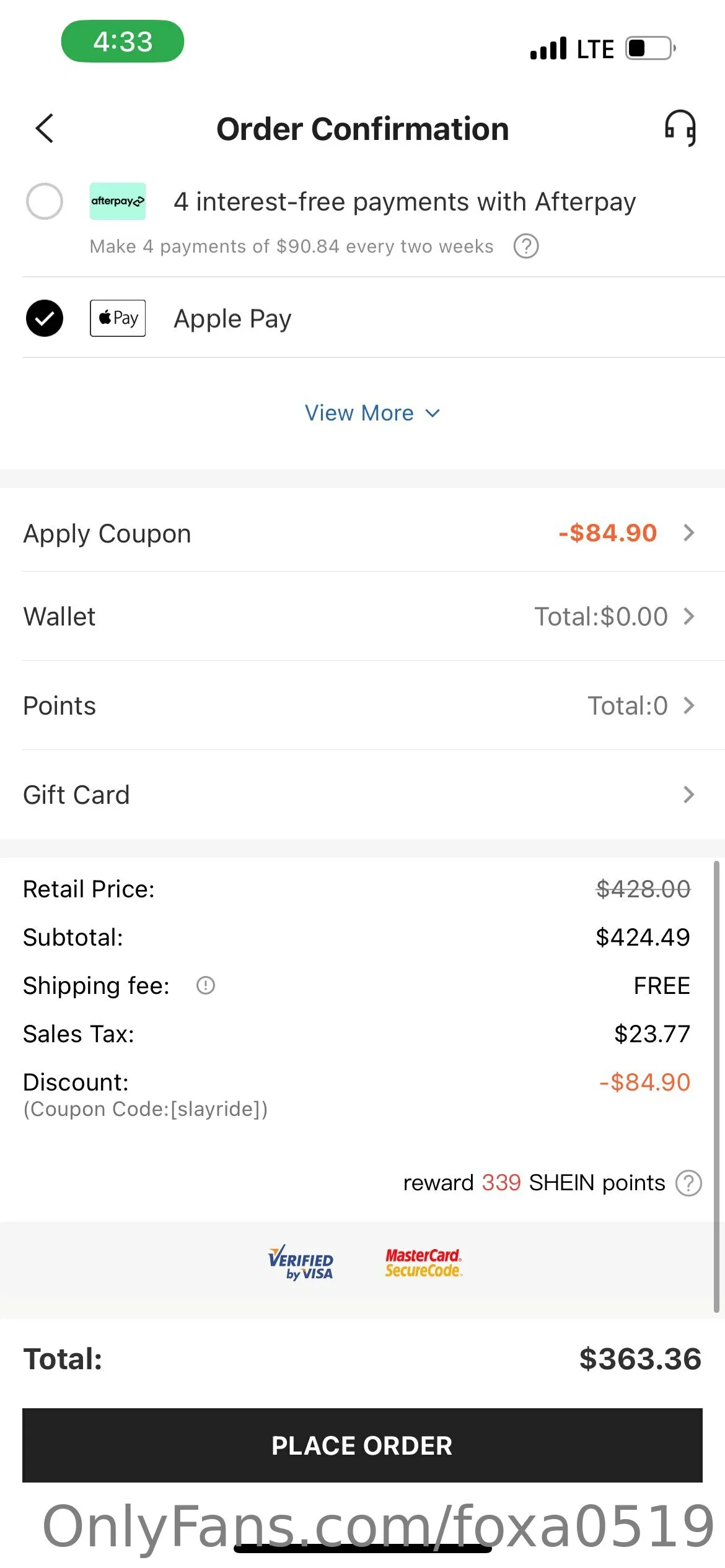Open Apply Coupon chevron
Screen dimensions: 725x1568
[688, 533]
